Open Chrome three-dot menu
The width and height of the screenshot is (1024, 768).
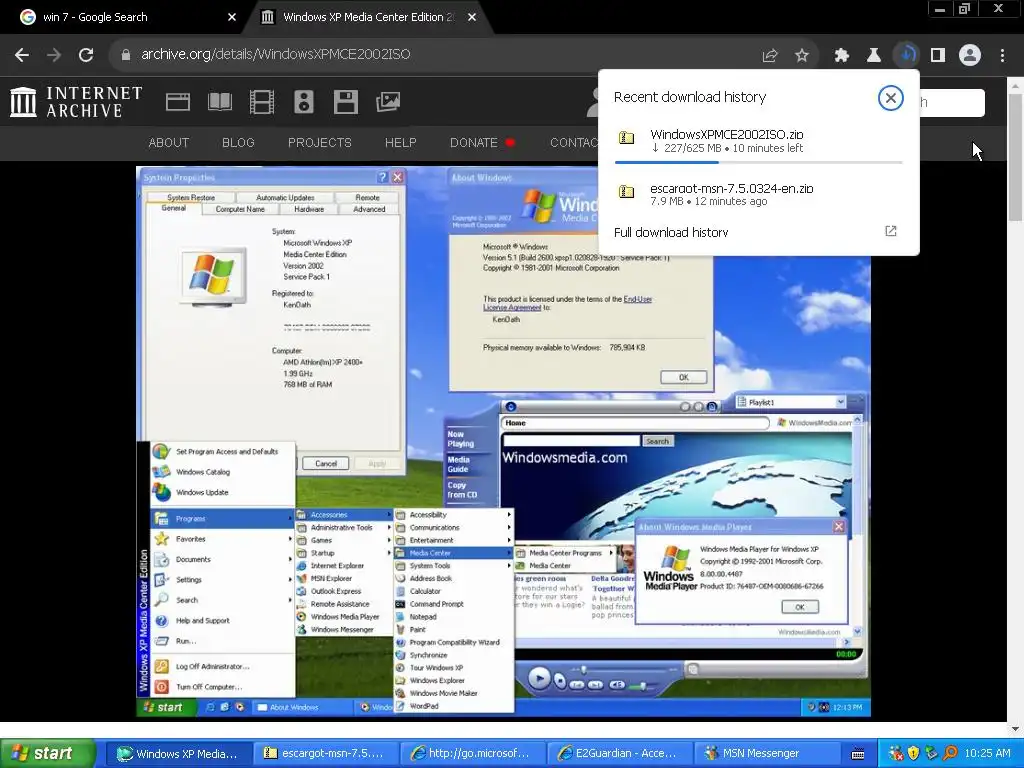[x=1002, y=56]
